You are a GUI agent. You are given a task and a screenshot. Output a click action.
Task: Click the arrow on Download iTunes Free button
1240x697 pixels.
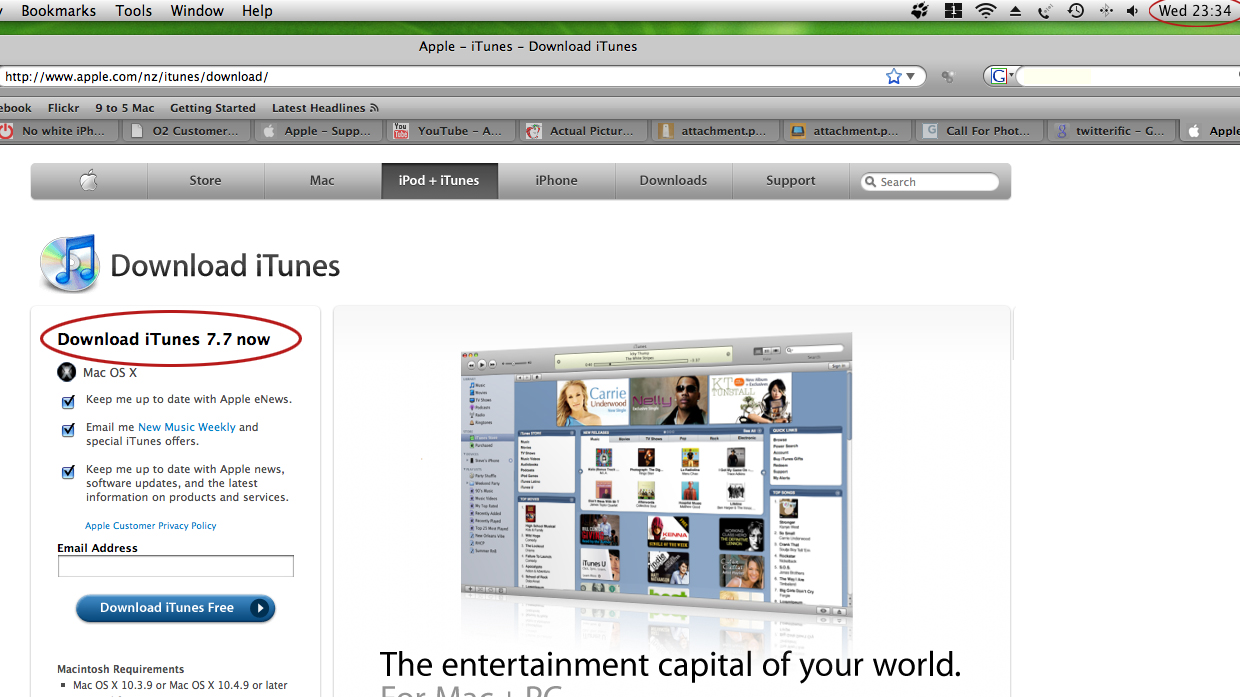[260, 608]
